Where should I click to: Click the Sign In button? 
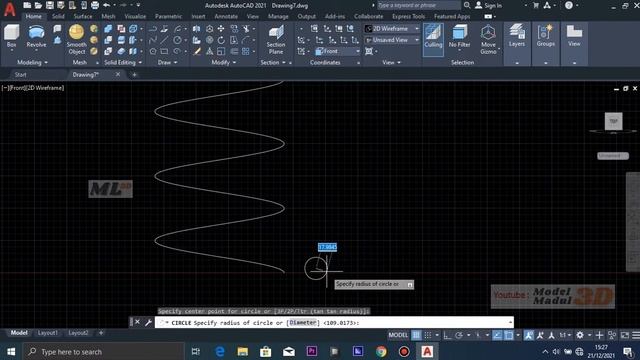pos(489,5)
